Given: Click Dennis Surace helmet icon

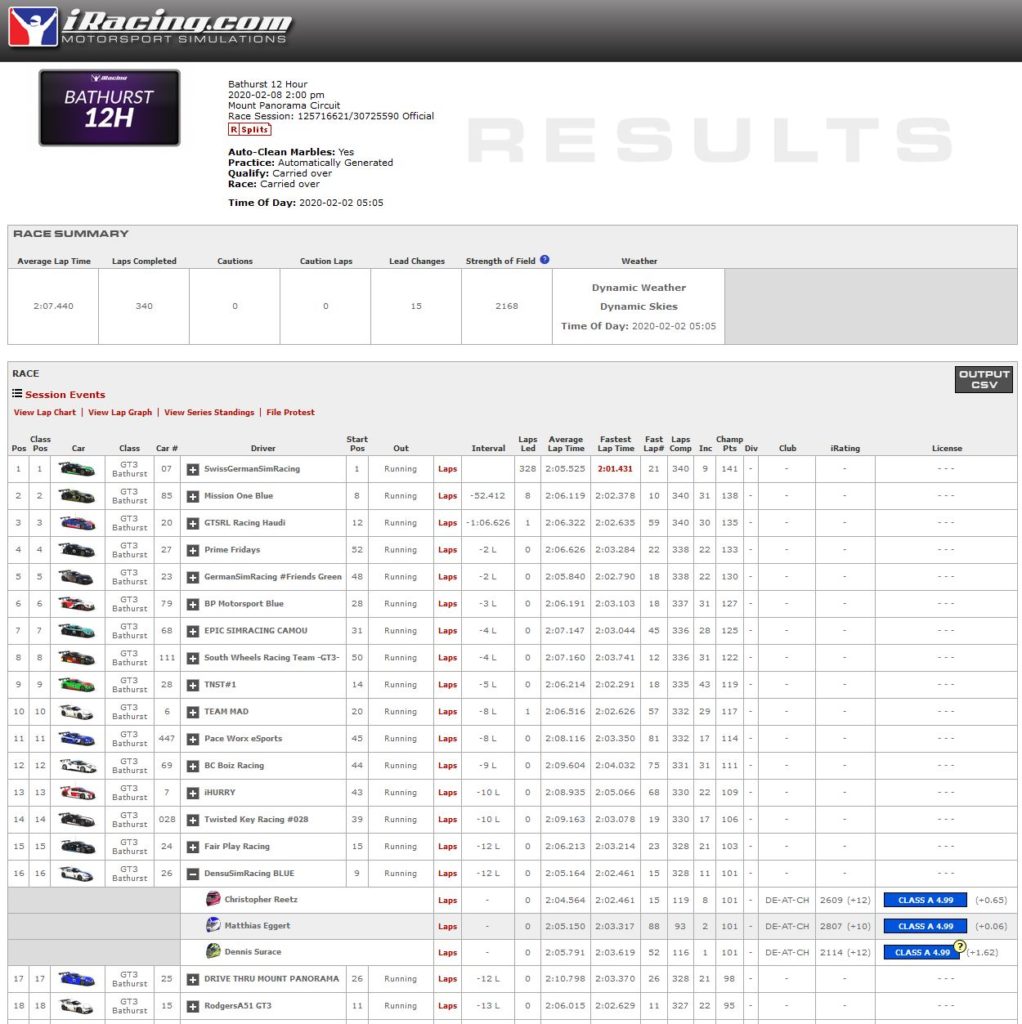Looking at the screenshot, I should (x=213, y=952).
